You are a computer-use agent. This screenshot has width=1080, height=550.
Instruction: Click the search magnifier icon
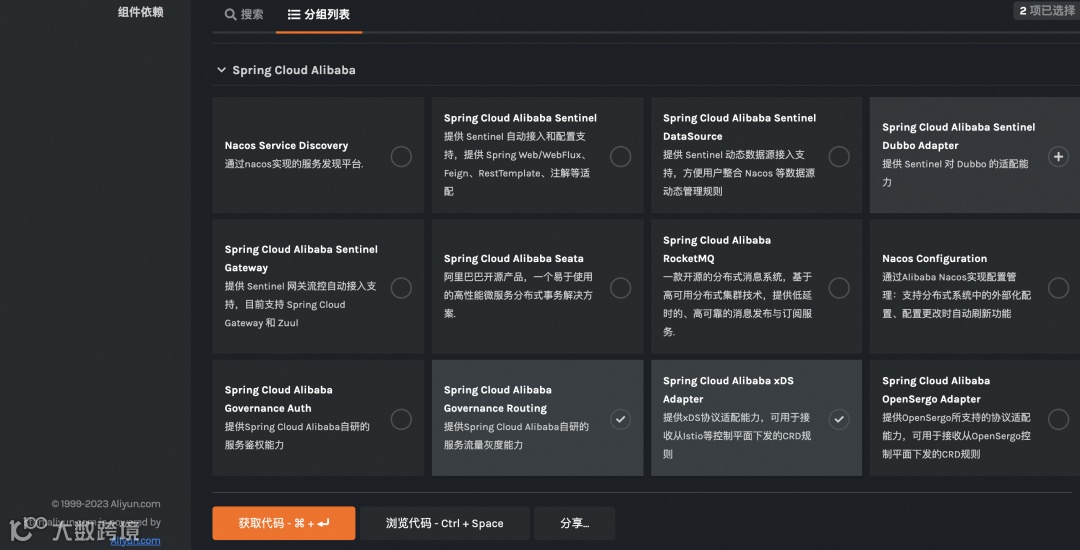(231, 14)
